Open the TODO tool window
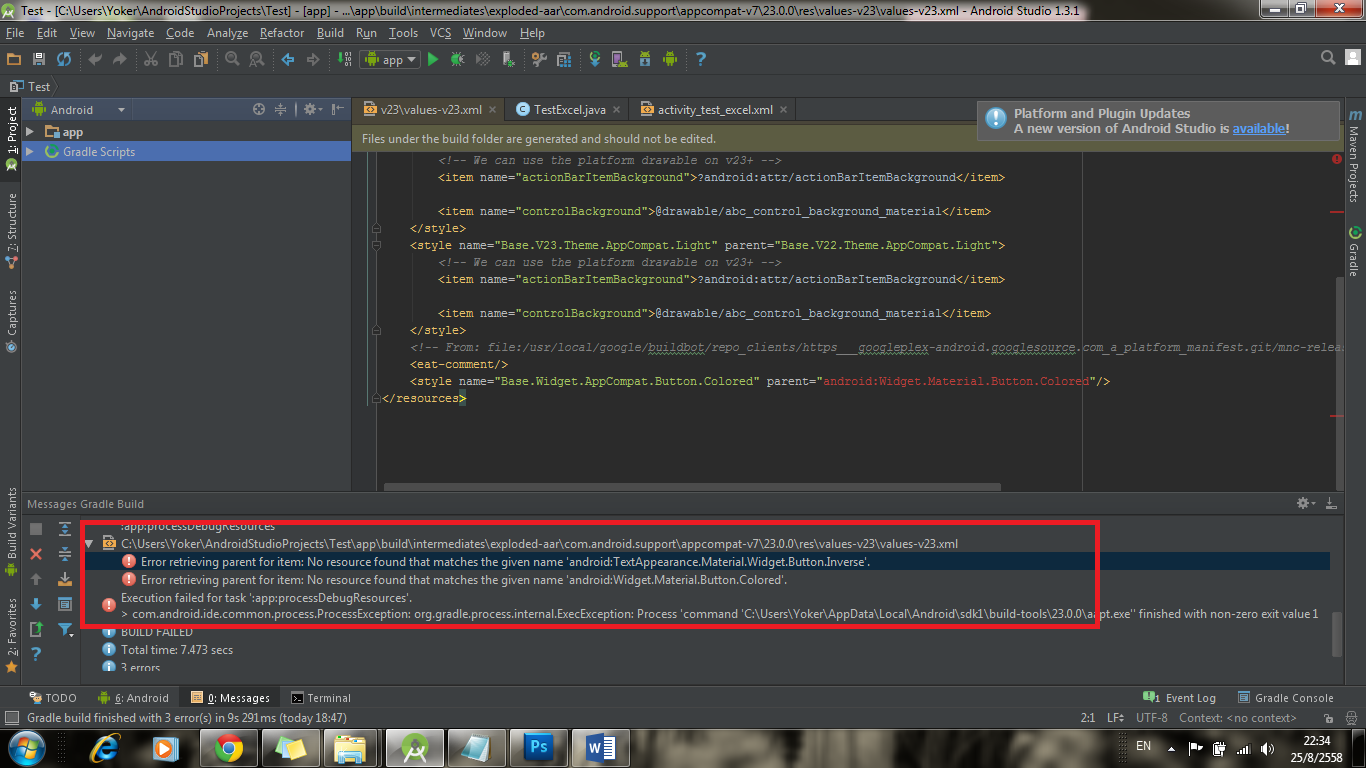The image size is (1366, 768). click(53, 698)
